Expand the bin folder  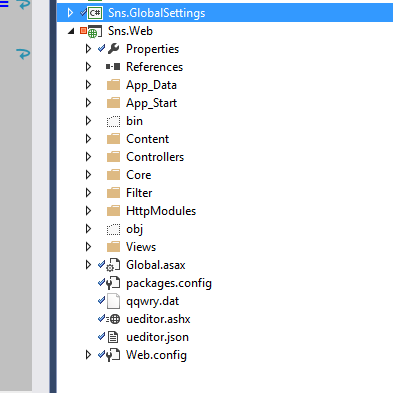pos(88,121)
